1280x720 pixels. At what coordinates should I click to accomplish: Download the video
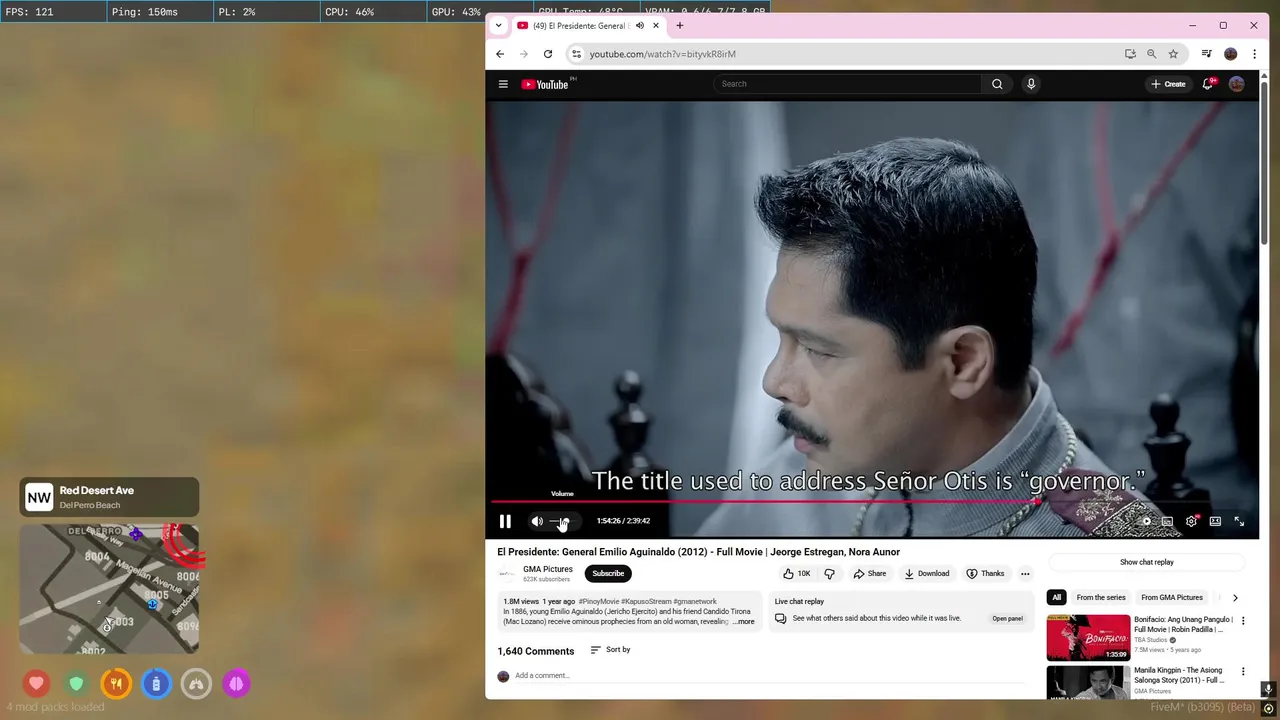[927, 574]
